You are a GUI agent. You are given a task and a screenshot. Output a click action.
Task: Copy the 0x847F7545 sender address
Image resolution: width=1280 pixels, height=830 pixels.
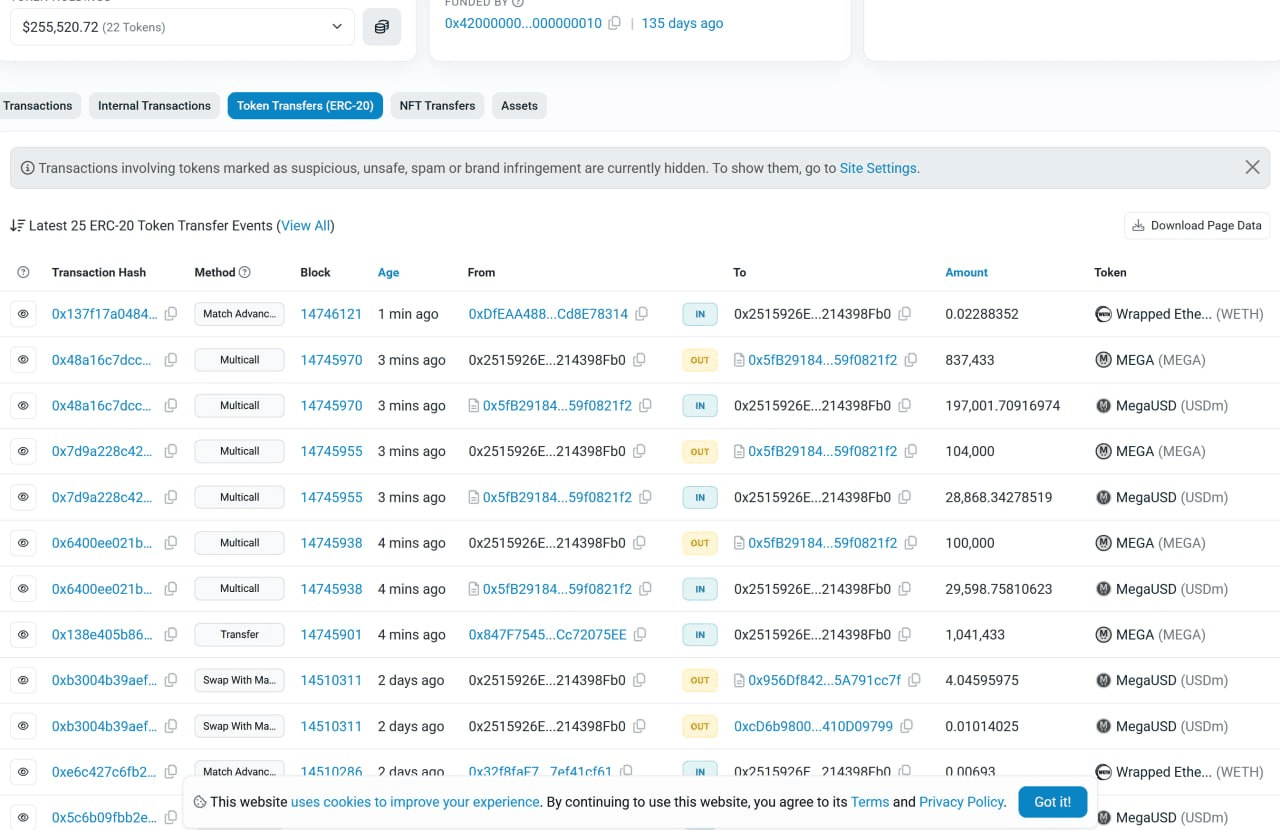coord(640,634)
